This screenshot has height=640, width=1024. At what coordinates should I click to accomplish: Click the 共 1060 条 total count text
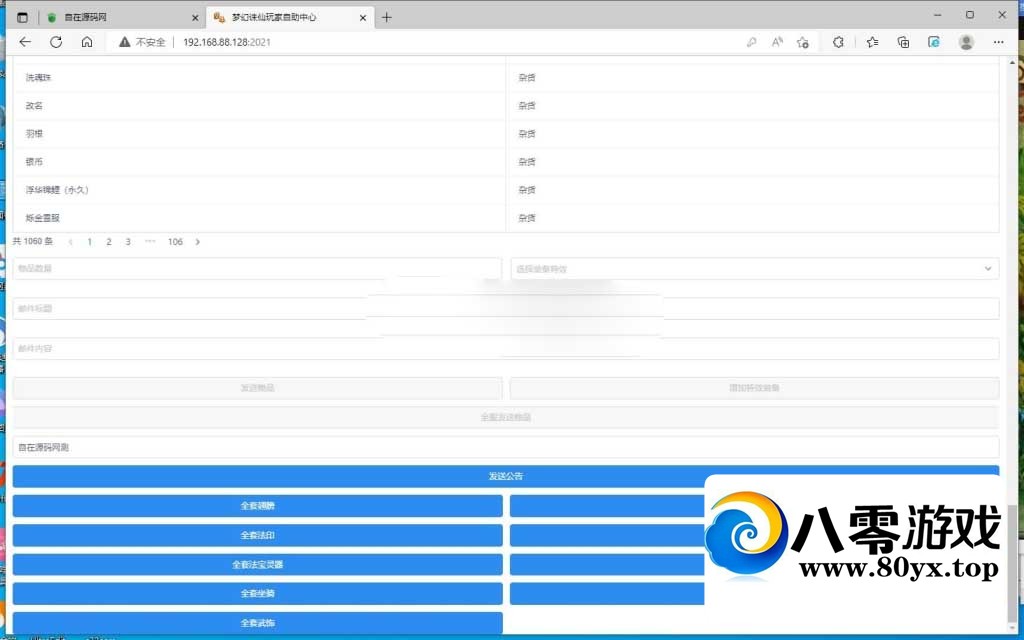click(33, 242)
